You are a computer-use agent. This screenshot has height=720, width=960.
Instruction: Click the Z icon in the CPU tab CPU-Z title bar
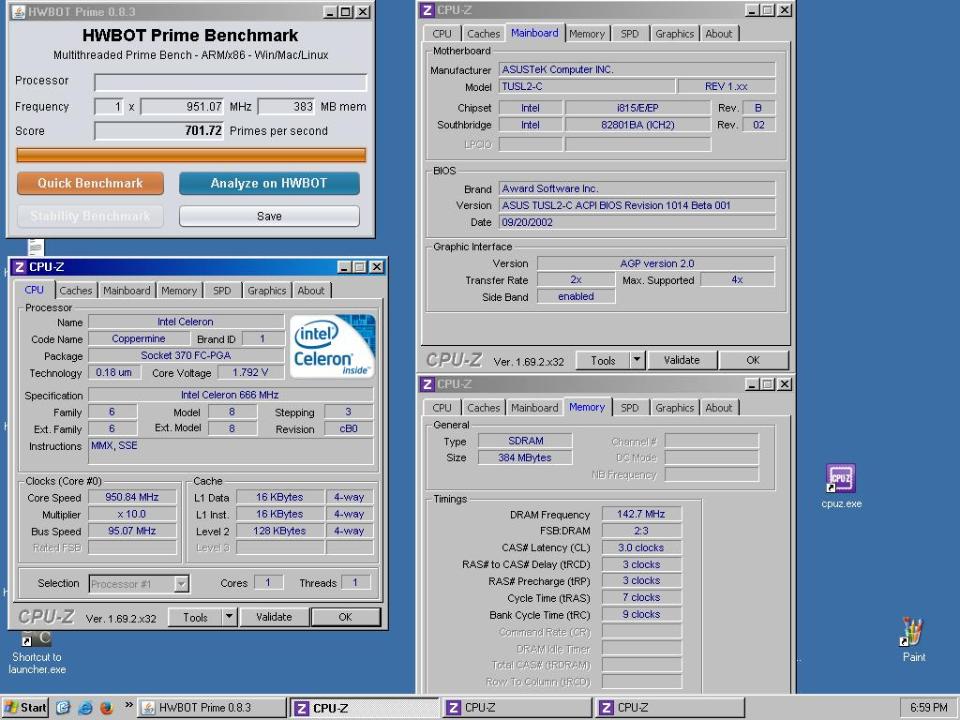[x=20, y=267]
